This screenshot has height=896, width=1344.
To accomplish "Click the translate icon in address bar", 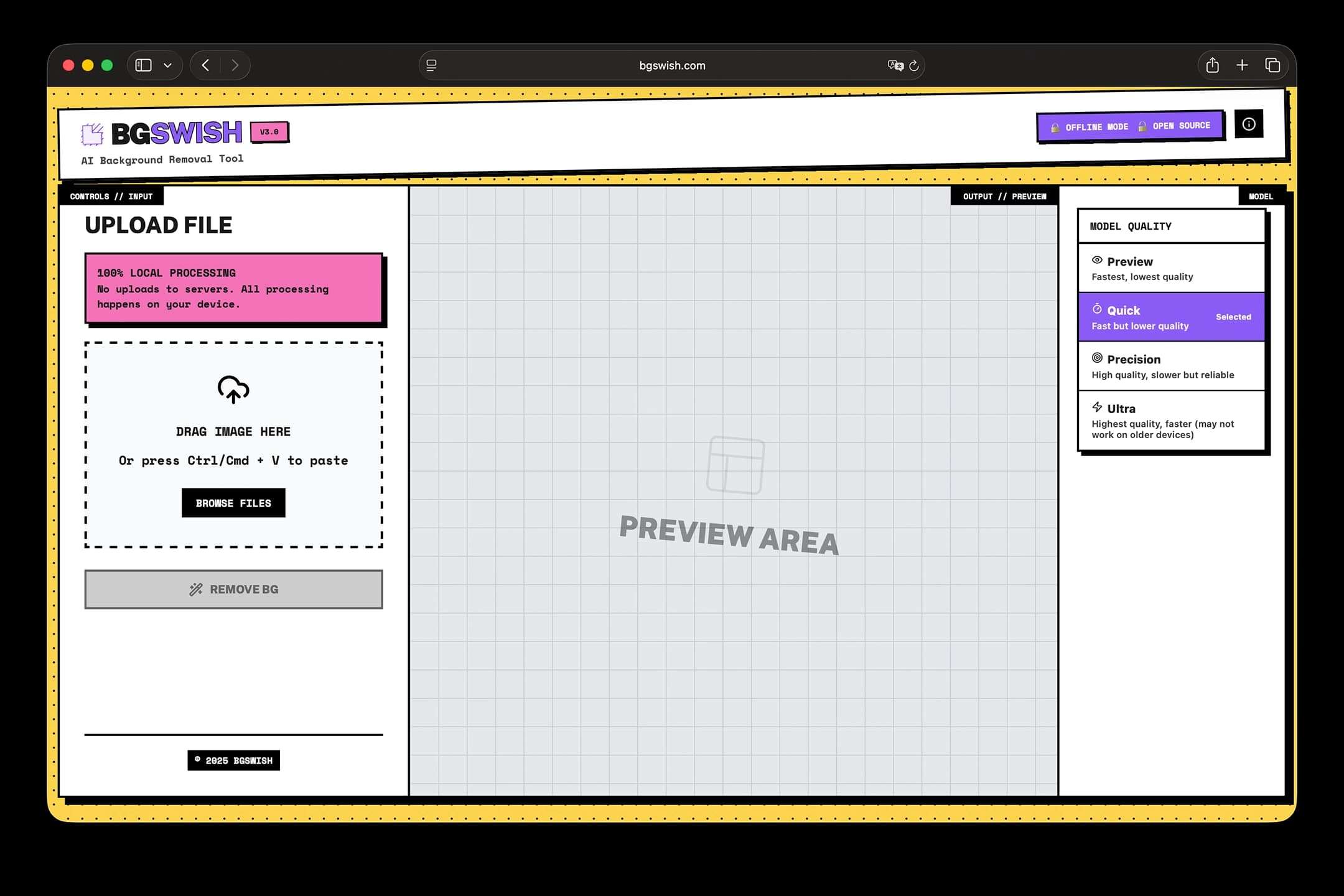I will [x=895, y=65].
